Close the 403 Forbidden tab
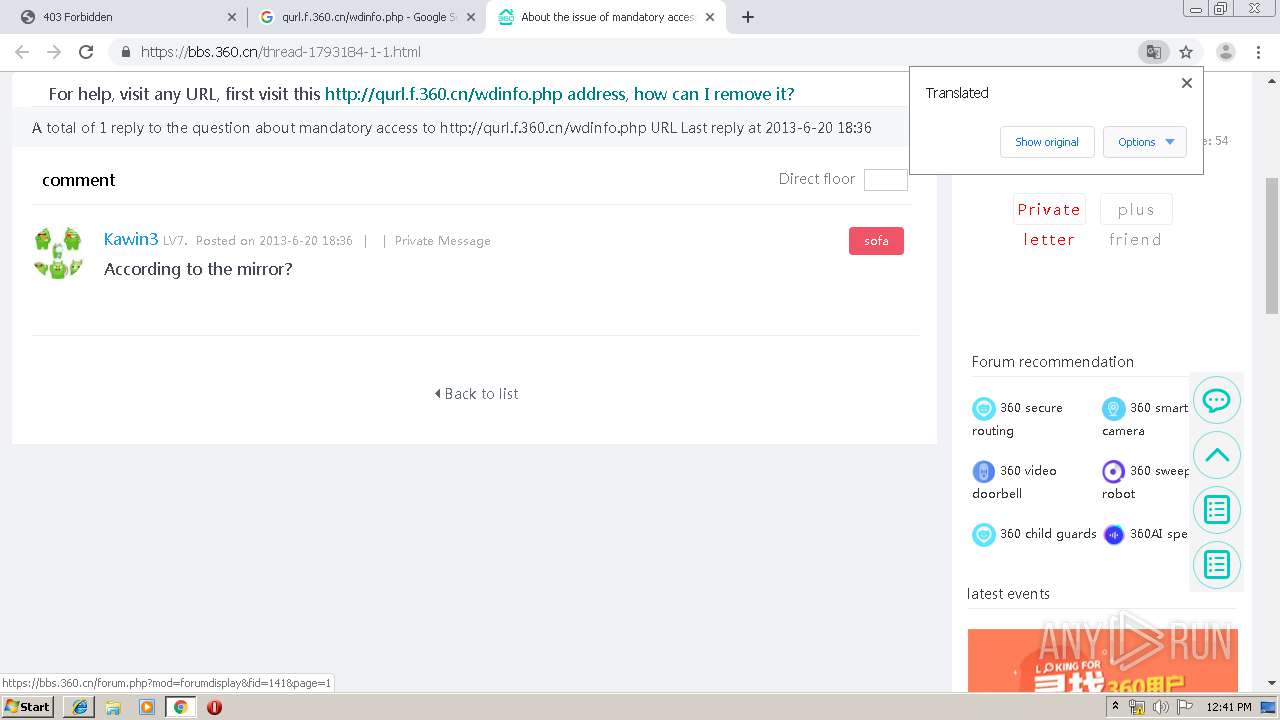This screenshot has width=1280, height=720. [232, 17]
